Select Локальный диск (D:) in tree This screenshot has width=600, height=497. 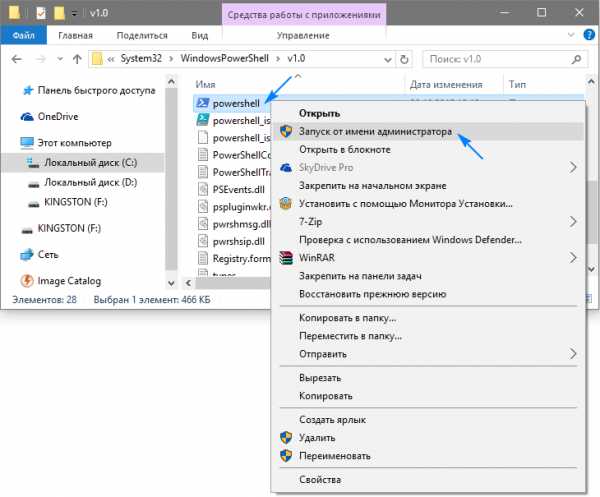(91, 182)
